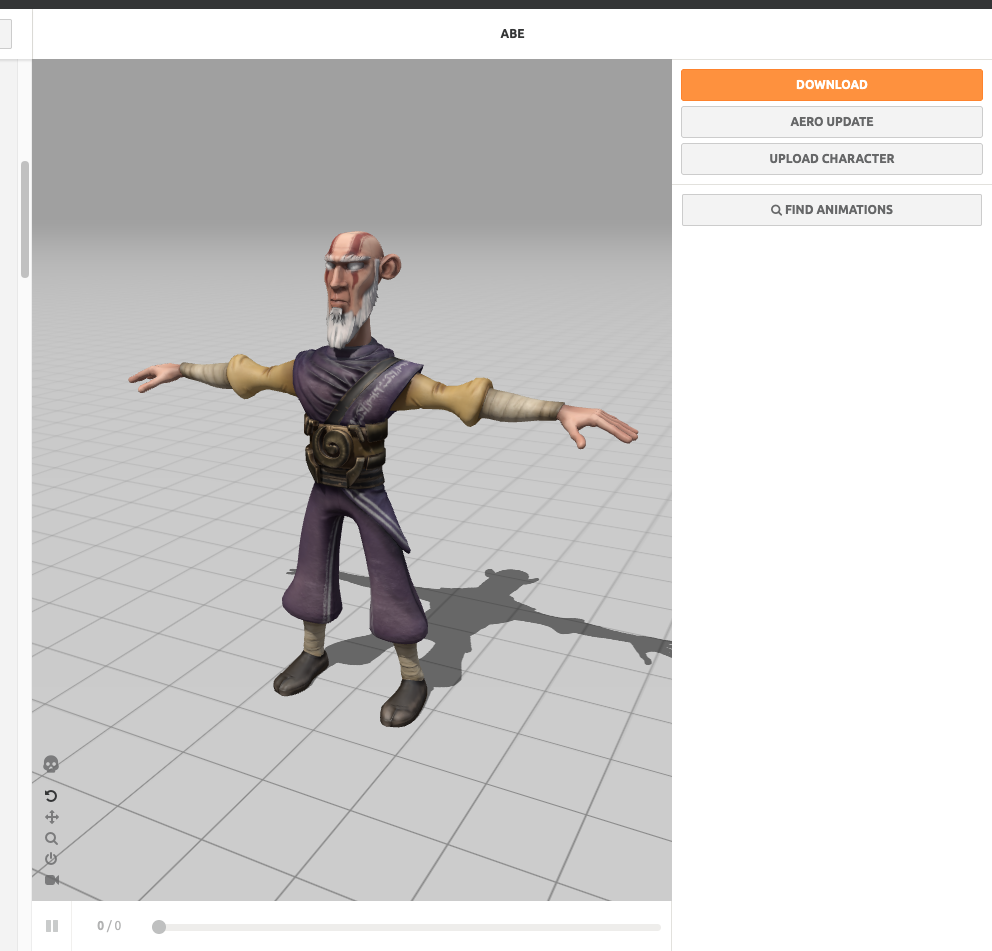Open the Upload Character dialog
Viewport: 992px width, 951px height.
[831, 159]
